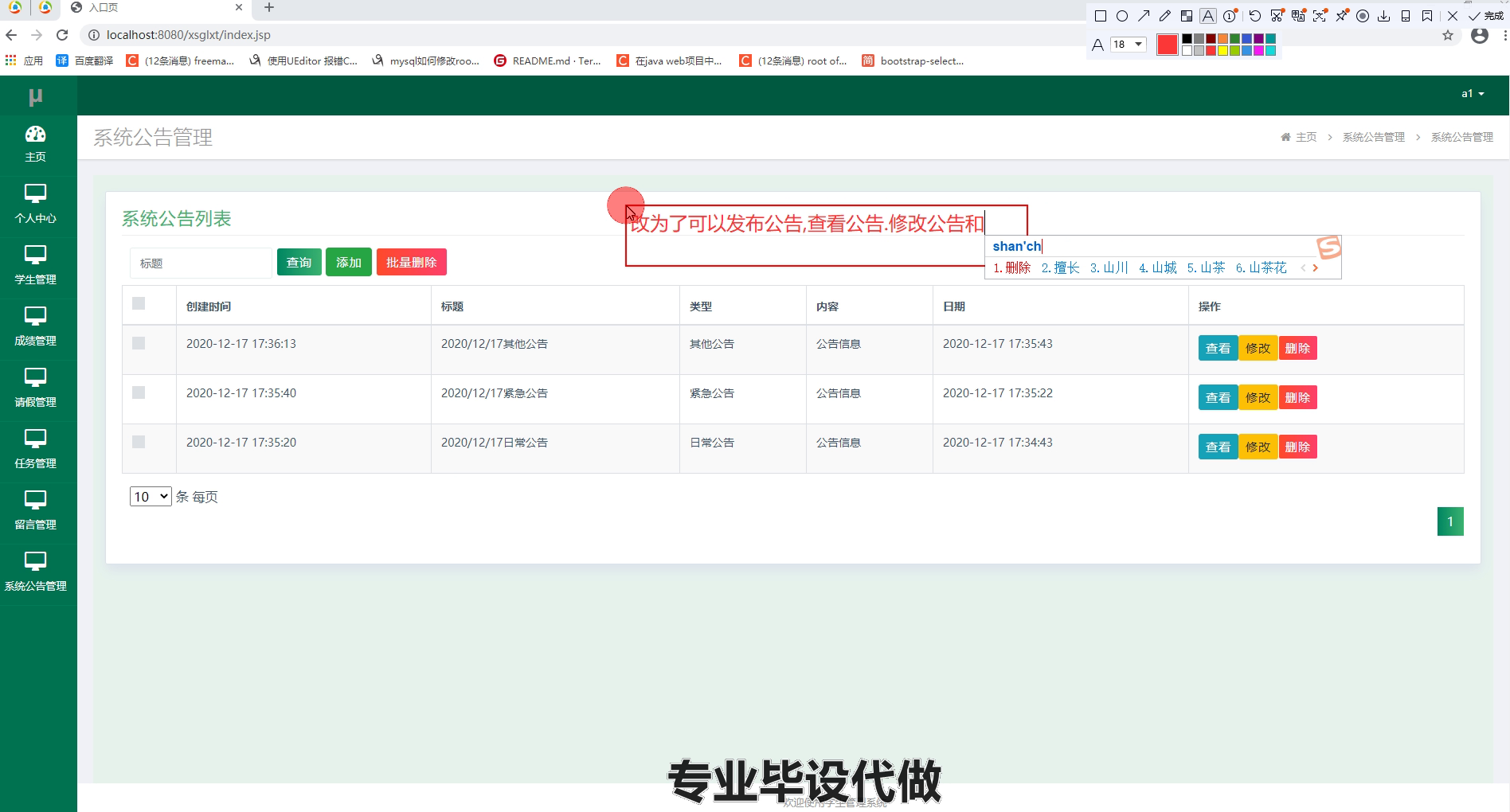Check the row for 2020/12/17紧急公告
The image size is (1510, 812).
pos(139,392)
